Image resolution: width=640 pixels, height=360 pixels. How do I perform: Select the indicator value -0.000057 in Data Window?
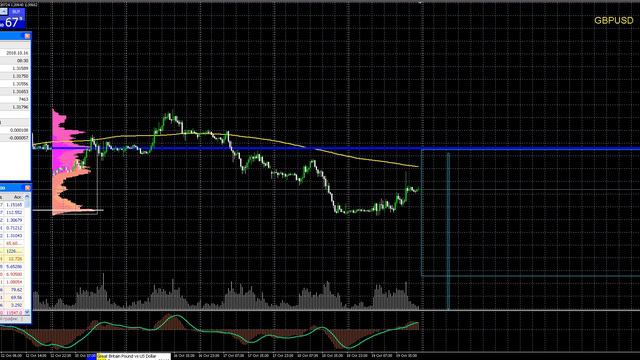tap(19, 138)
